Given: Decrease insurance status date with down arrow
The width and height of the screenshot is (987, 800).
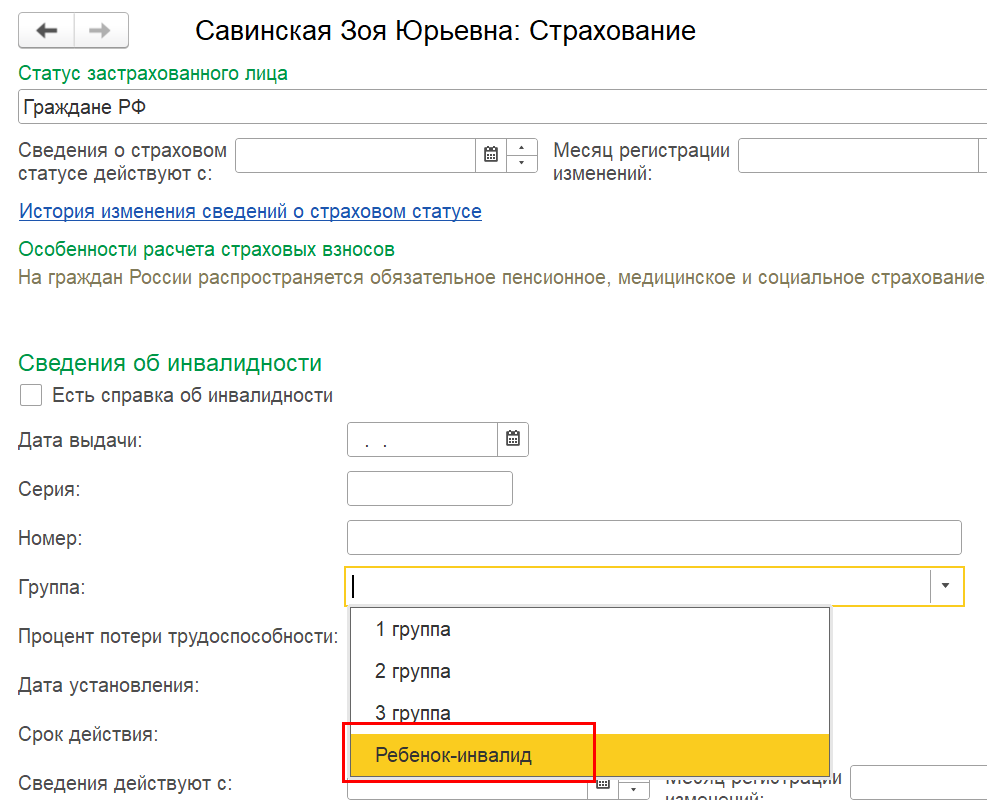Looking at the screenshot, I should pos(522,164).
